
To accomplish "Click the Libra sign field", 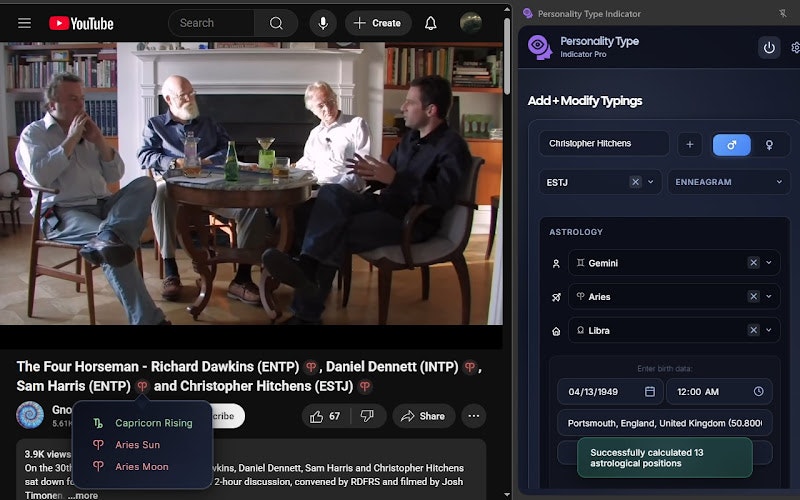I will tap(674, 330).
